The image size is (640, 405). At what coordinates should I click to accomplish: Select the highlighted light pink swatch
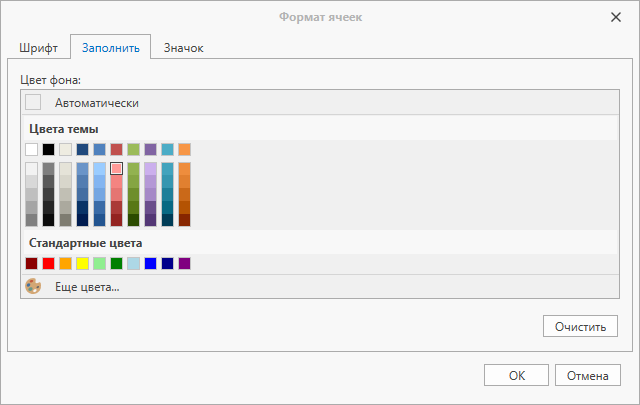tap(116, 169)
